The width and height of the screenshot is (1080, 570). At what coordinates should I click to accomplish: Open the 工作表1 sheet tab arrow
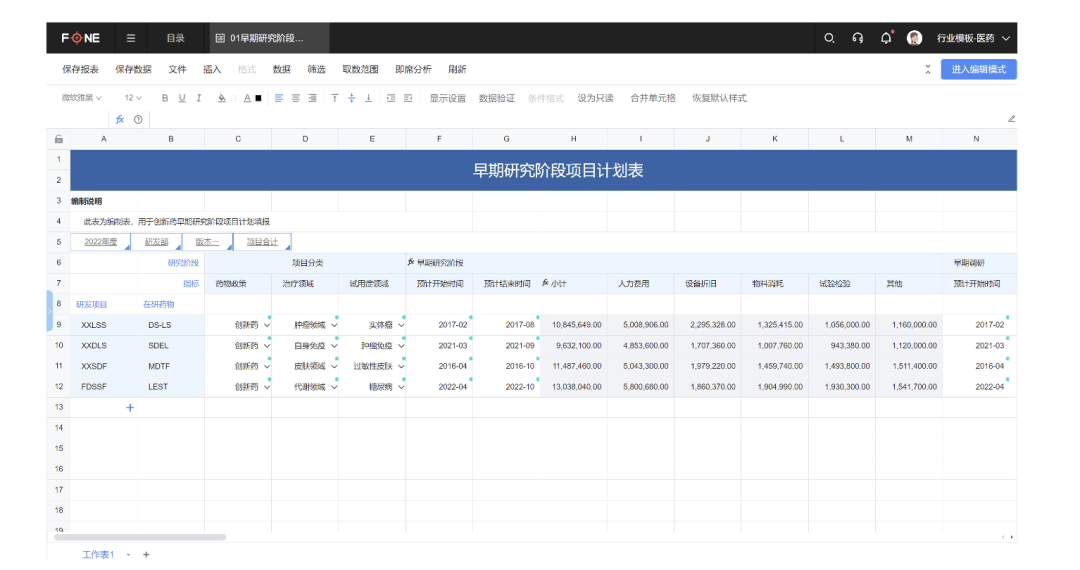[x=128, y=555]
